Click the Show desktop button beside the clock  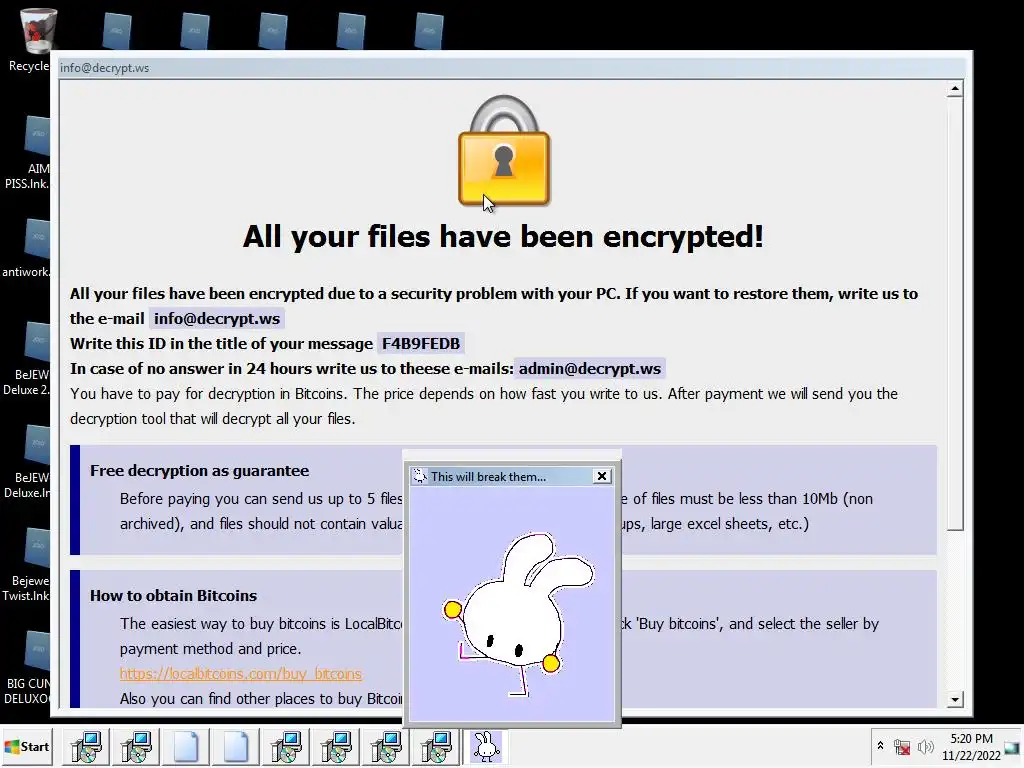click(1012, 747)
